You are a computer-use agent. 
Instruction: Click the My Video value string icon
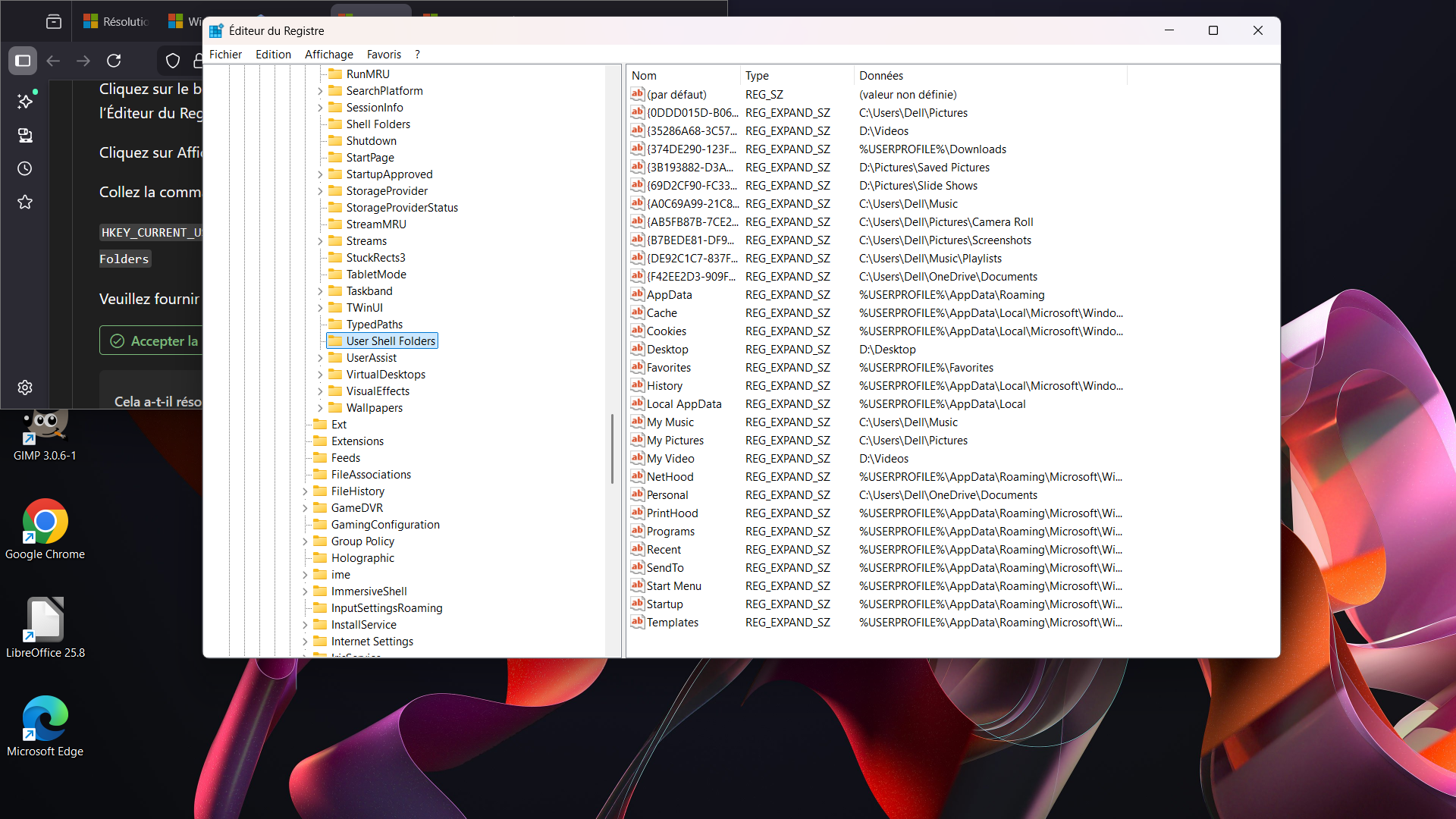click(638, 458)
